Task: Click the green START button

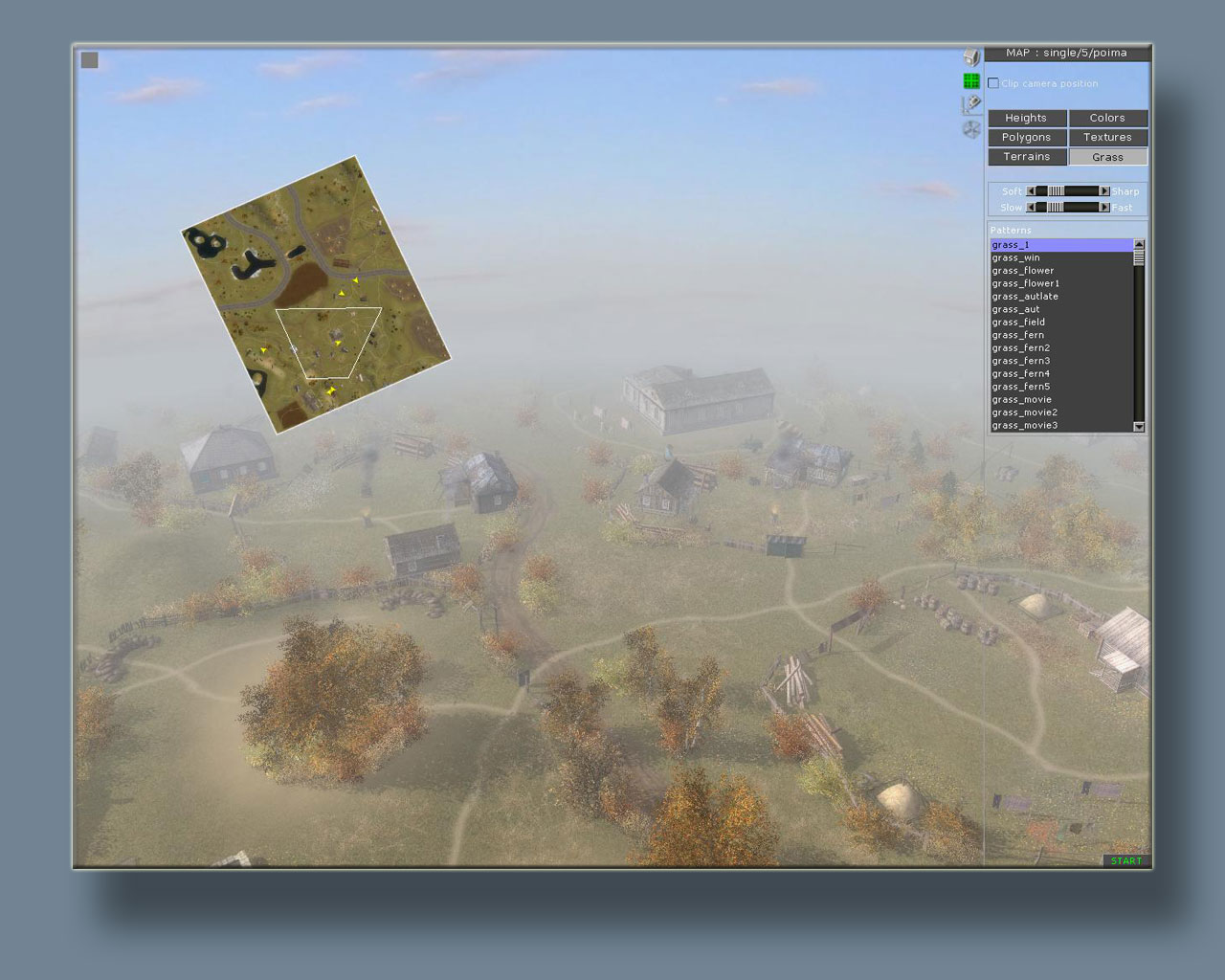Action: [1126, 861]
